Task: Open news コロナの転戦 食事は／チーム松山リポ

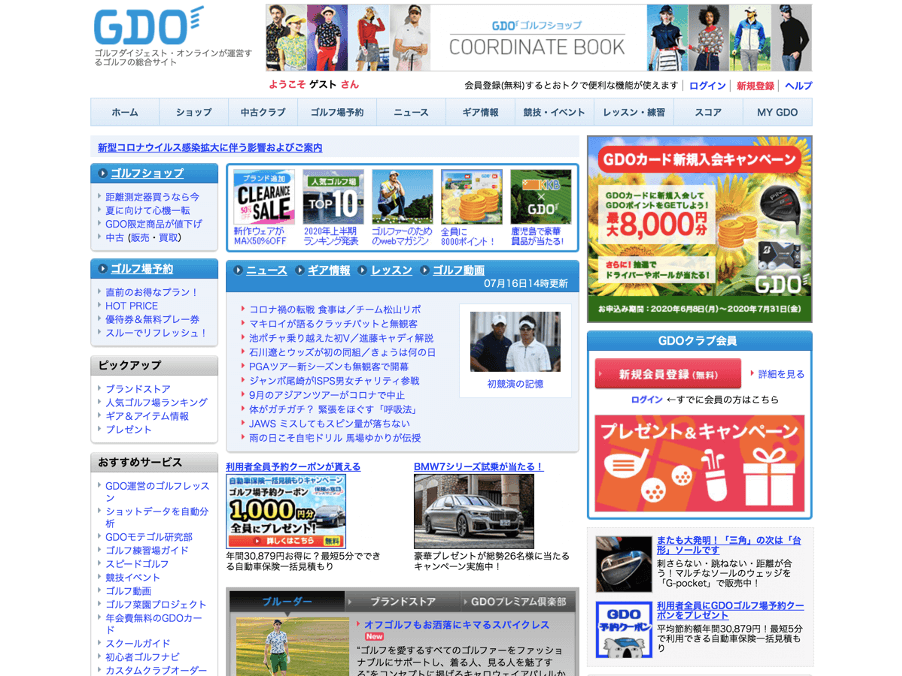Action: click(x=335, y=310)
